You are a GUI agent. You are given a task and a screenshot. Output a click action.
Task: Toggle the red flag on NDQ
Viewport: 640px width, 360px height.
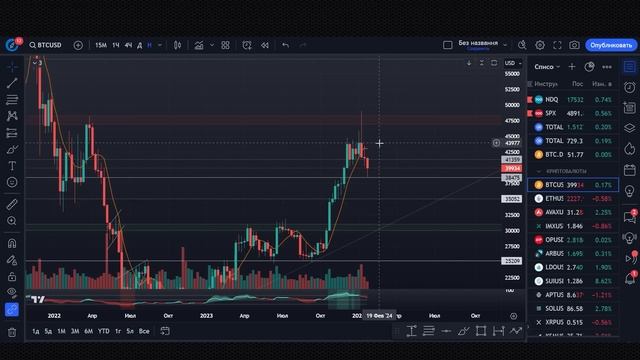pos(530,100)
